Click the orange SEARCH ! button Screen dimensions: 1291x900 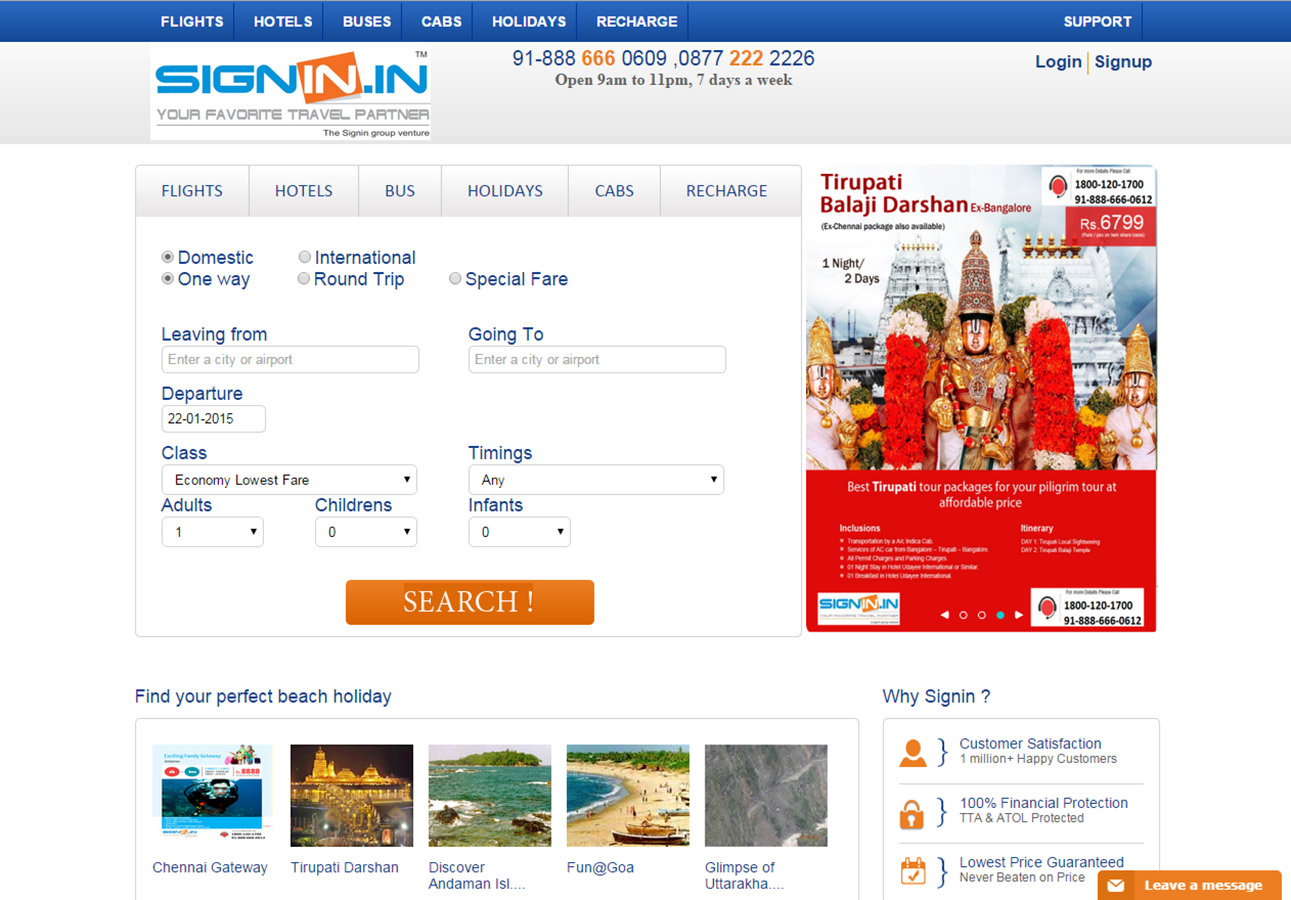click(x=470, y=602)
